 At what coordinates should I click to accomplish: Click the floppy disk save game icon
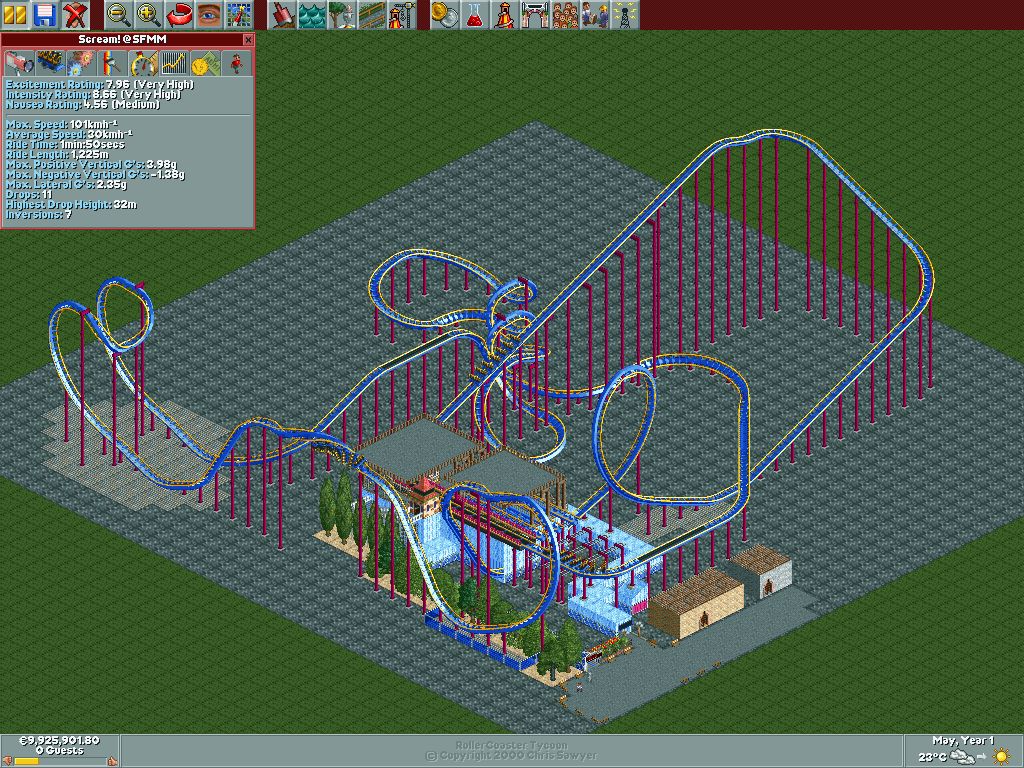(x=45, y=14)
